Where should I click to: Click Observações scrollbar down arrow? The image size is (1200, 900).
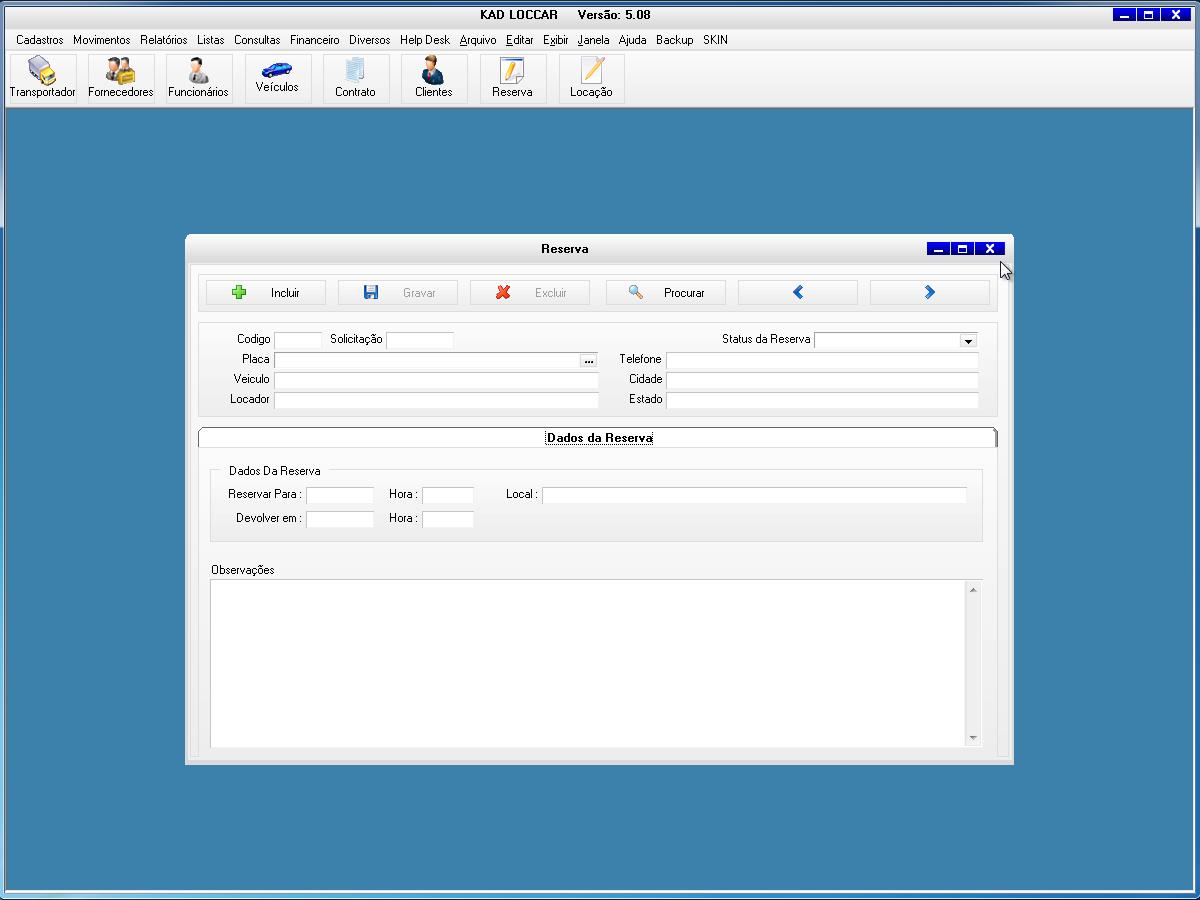pyautogui.click(x=973, y=738)
